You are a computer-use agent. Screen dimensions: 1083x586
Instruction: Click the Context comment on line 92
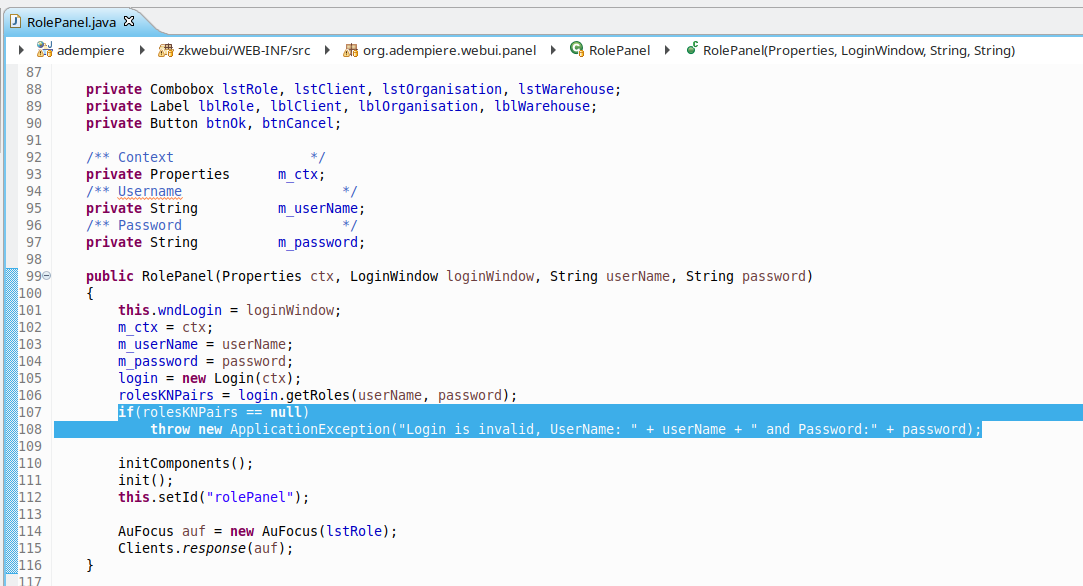point(146,157)
